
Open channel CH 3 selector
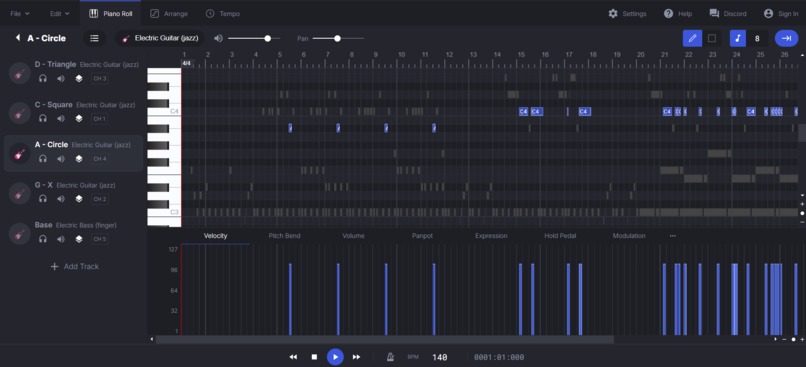coord(100,79)
